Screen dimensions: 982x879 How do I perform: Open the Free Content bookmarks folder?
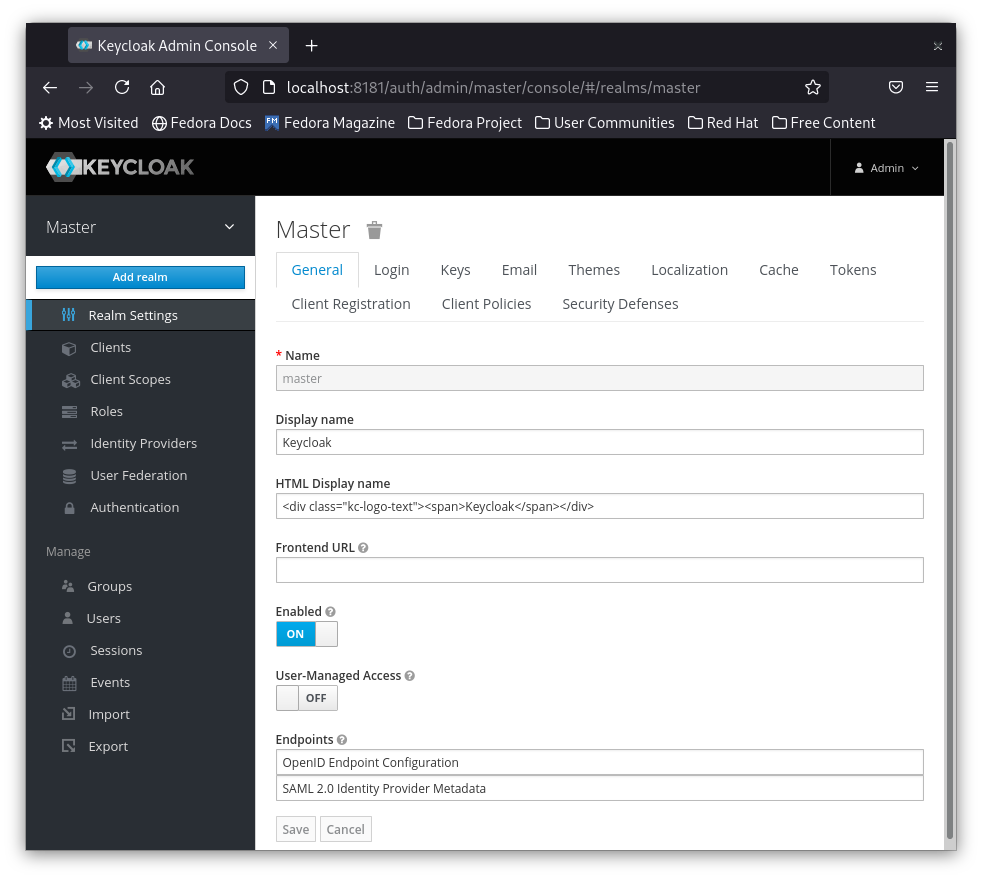824,123
